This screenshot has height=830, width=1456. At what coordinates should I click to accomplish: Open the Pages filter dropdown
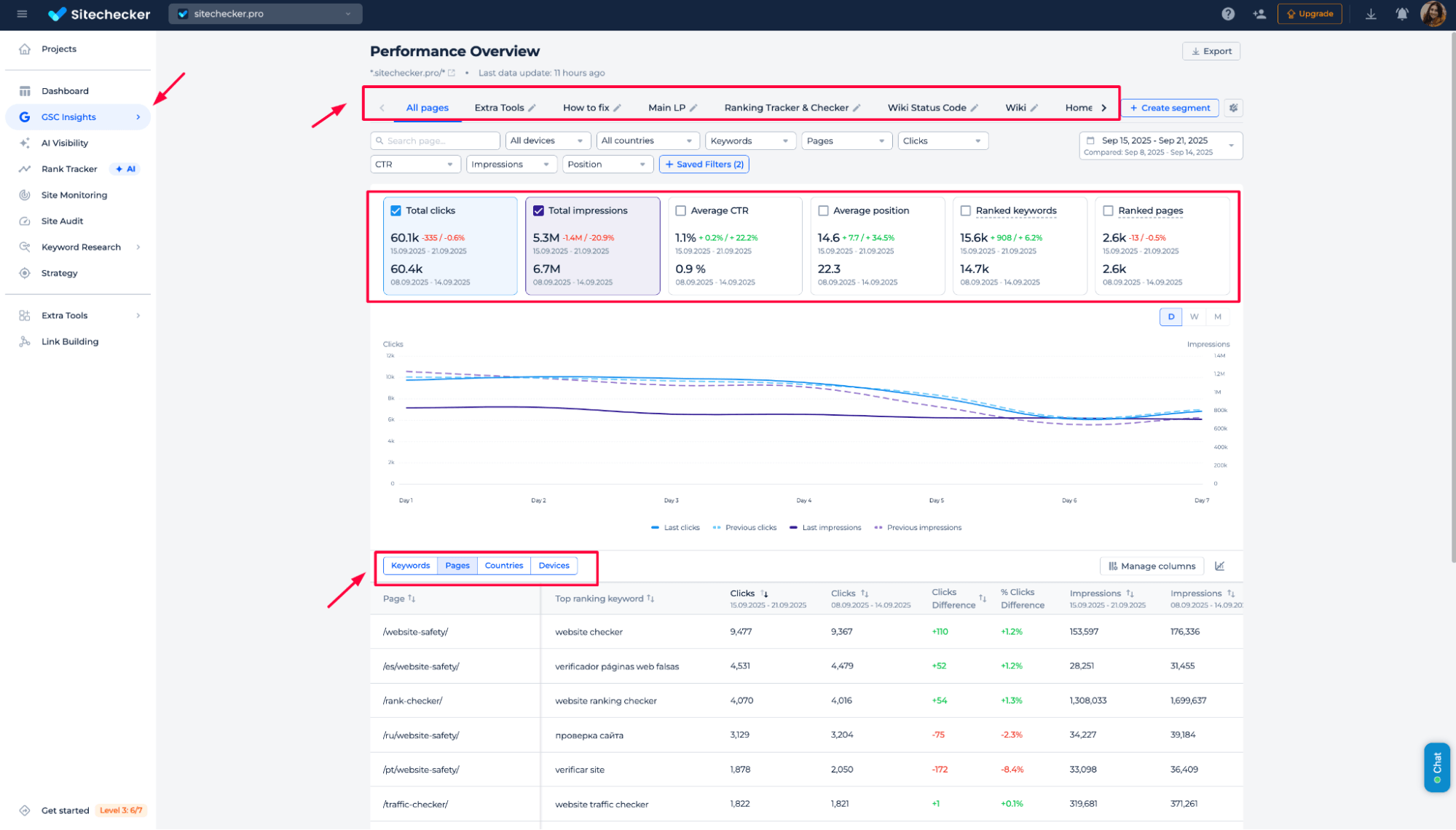846,141
